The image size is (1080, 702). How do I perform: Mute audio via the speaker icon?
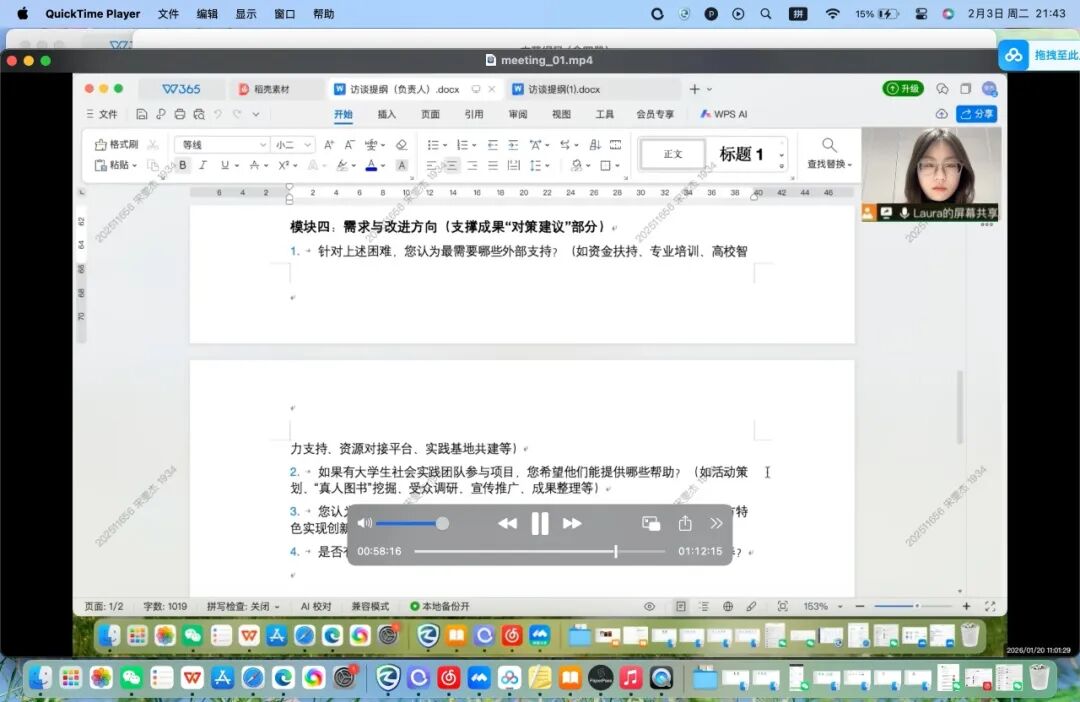[364, 523]
